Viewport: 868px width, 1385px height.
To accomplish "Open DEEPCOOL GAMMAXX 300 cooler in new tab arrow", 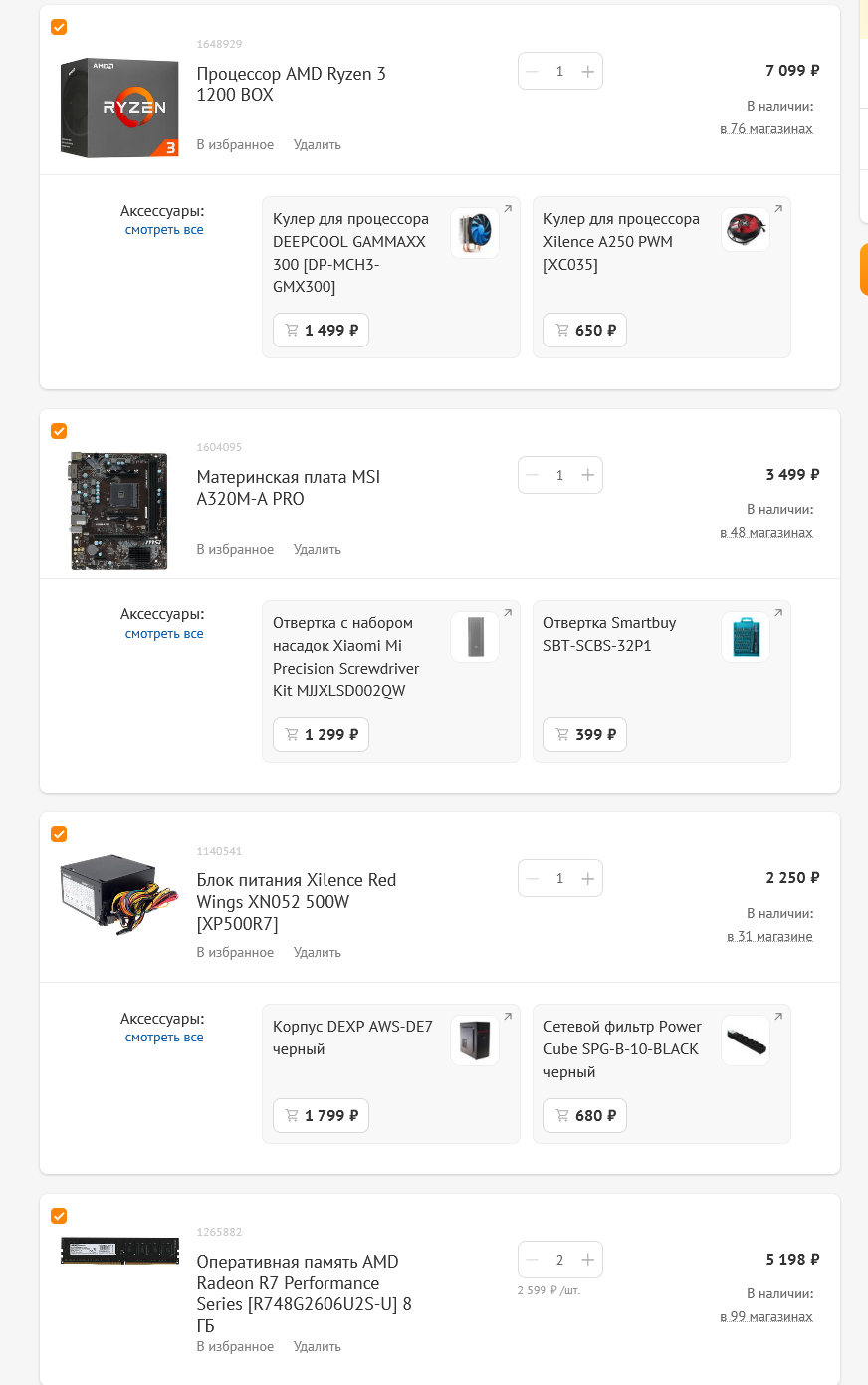I will coord(508,209).
